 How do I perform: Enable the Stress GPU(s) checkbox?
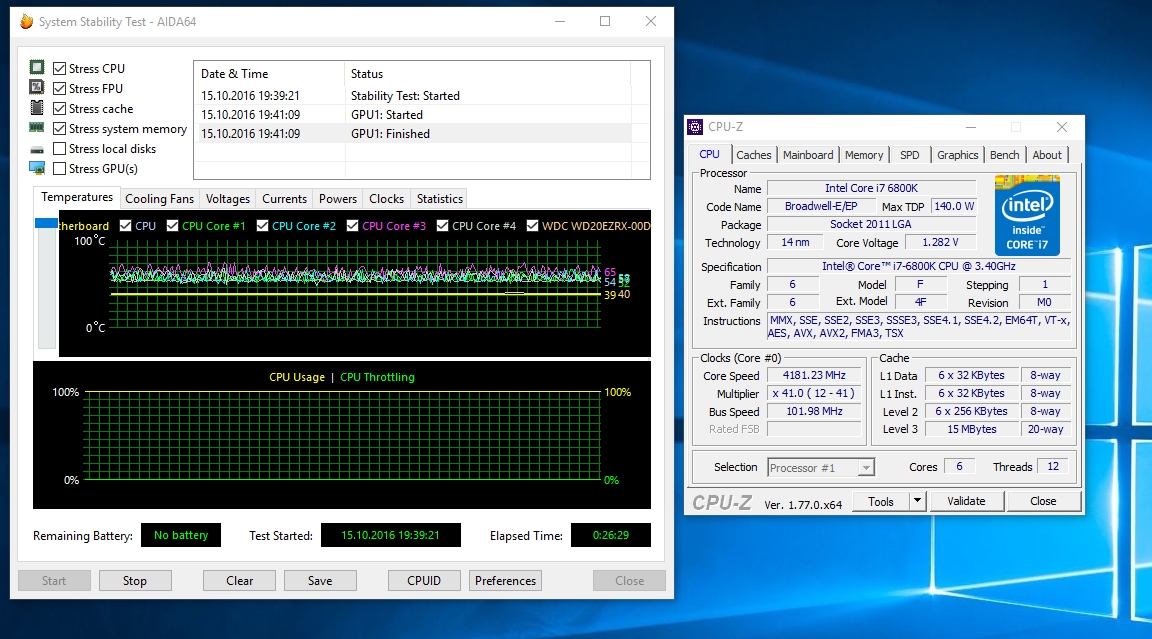click(x=60, y=168)
